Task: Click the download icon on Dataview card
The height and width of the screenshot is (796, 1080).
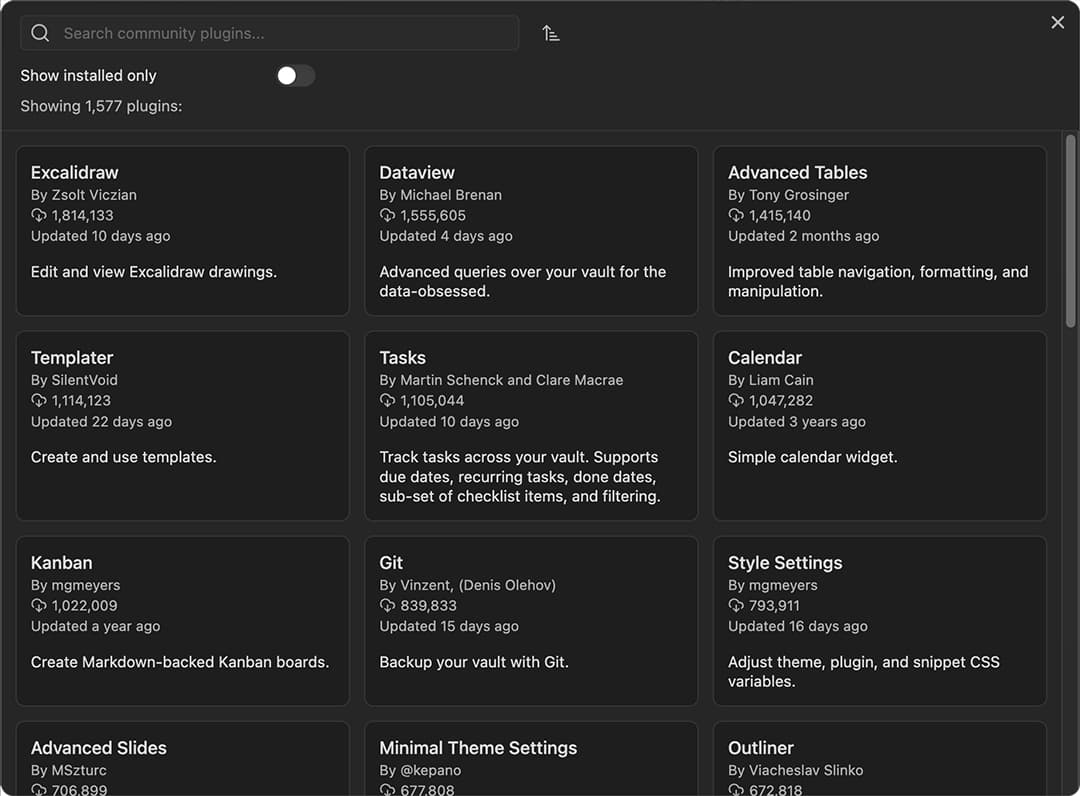Action: click(x=387, y=216)
